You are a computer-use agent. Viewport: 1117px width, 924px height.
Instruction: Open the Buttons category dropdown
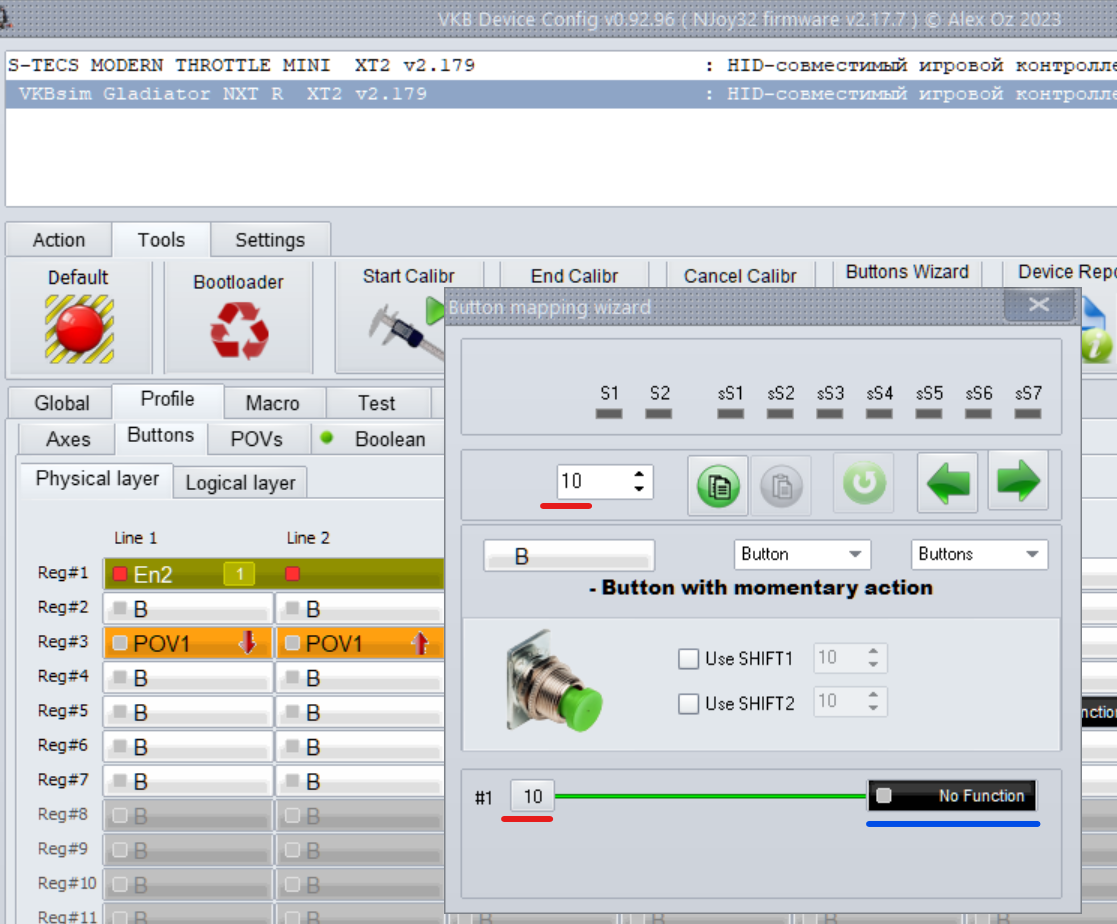979,554
